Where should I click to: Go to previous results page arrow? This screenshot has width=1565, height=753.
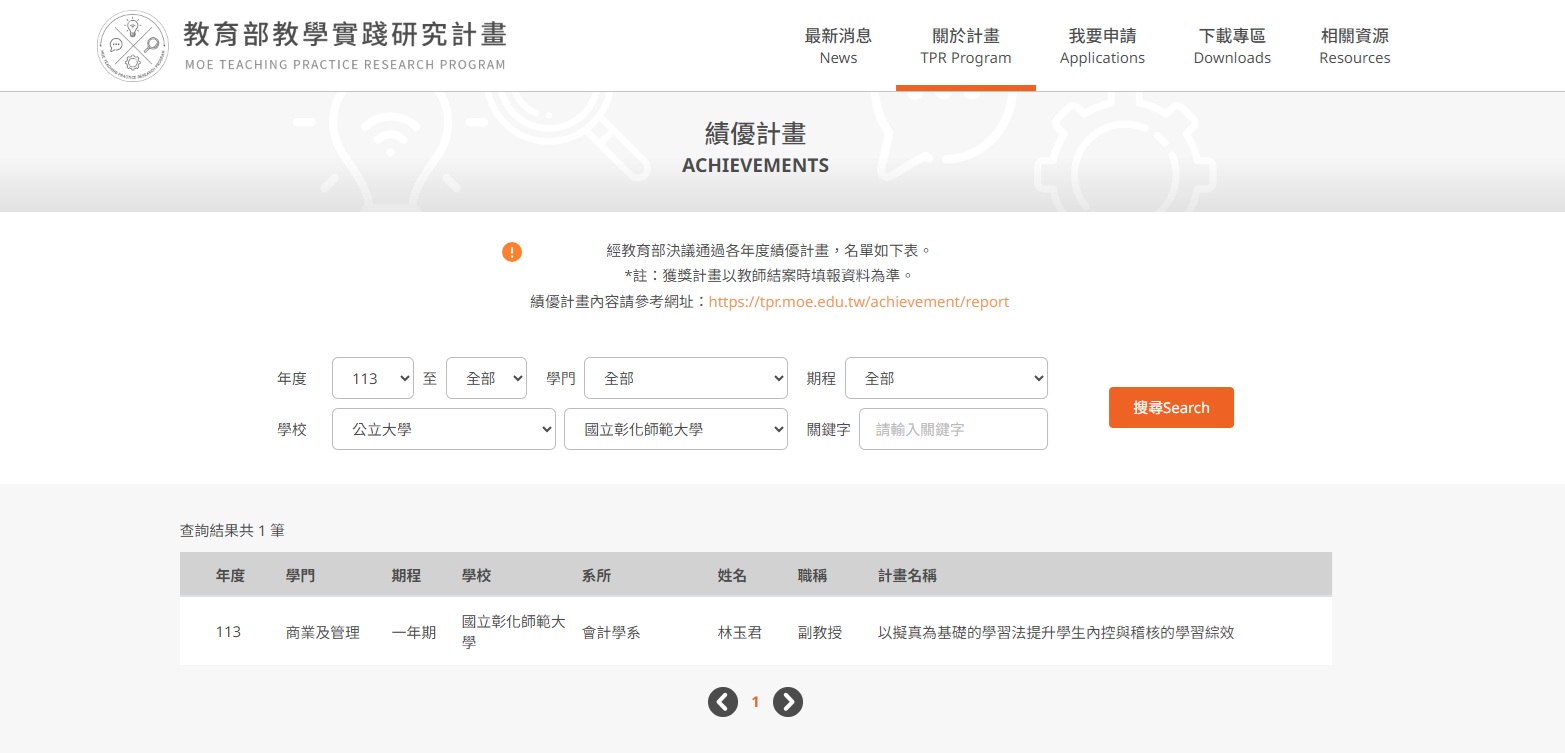click(723, 702)
